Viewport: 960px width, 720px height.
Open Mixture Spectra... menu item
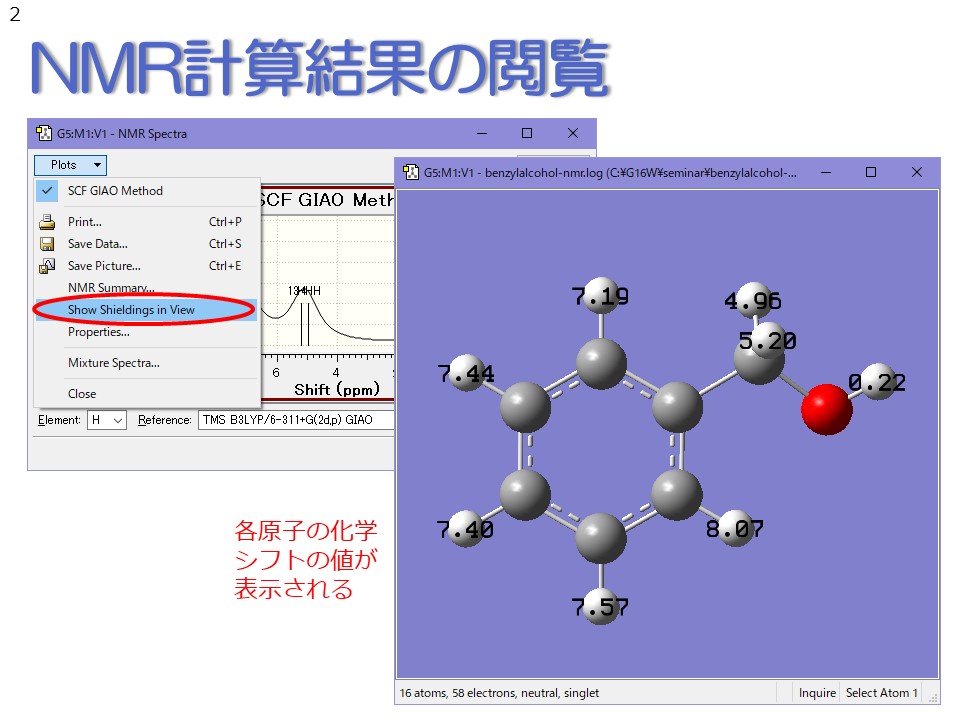(x=147, y=363)
